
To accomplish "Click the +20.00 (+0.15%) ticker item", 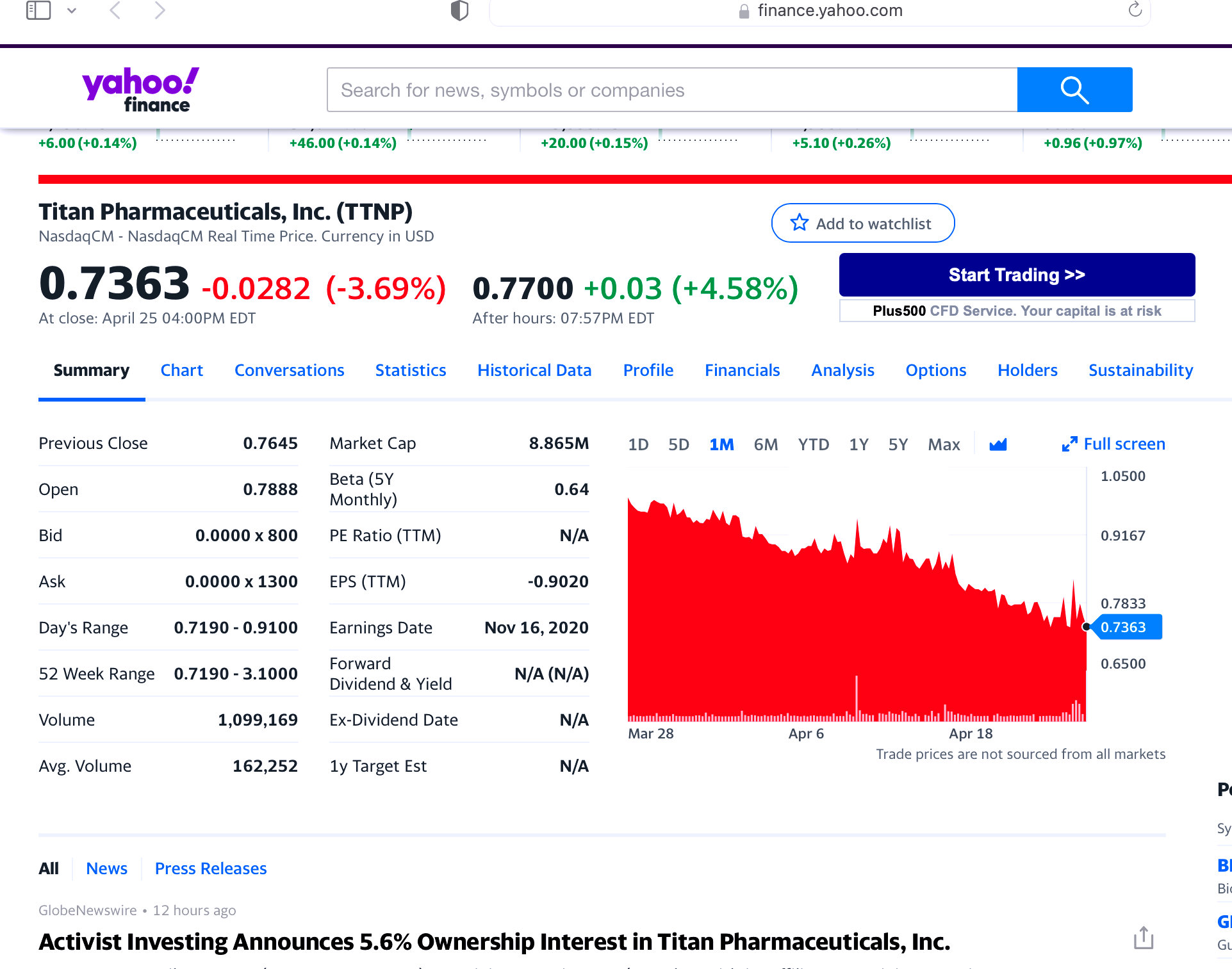I will point(595,143).
